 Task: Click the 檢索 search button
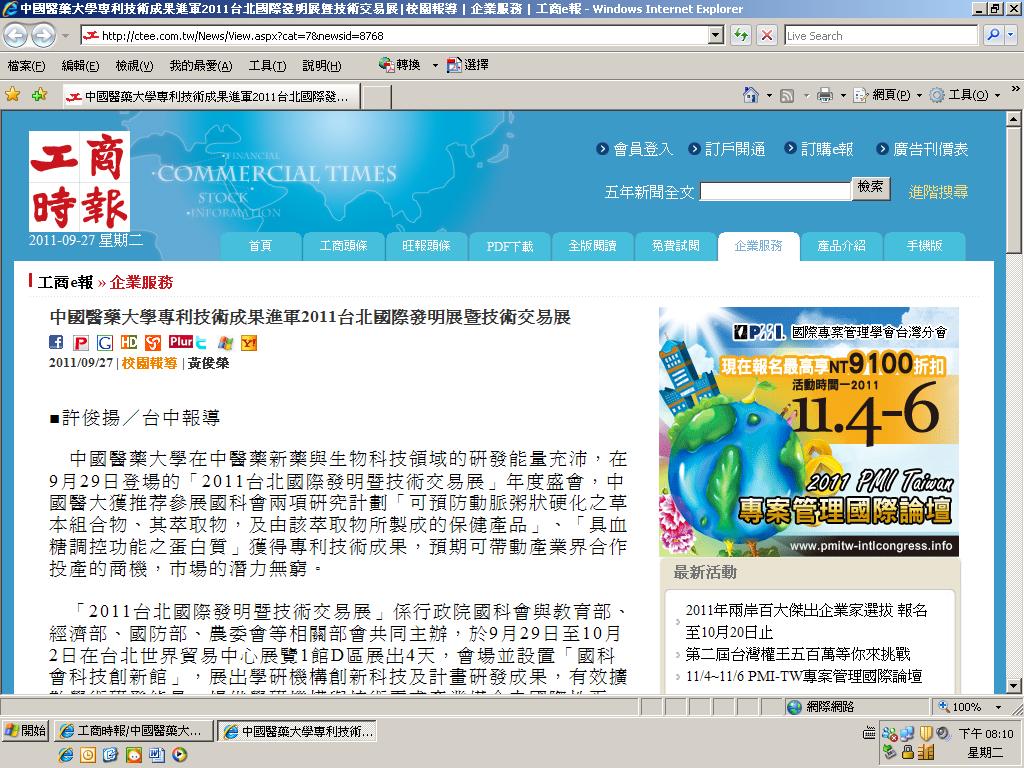tap(871, 188)
